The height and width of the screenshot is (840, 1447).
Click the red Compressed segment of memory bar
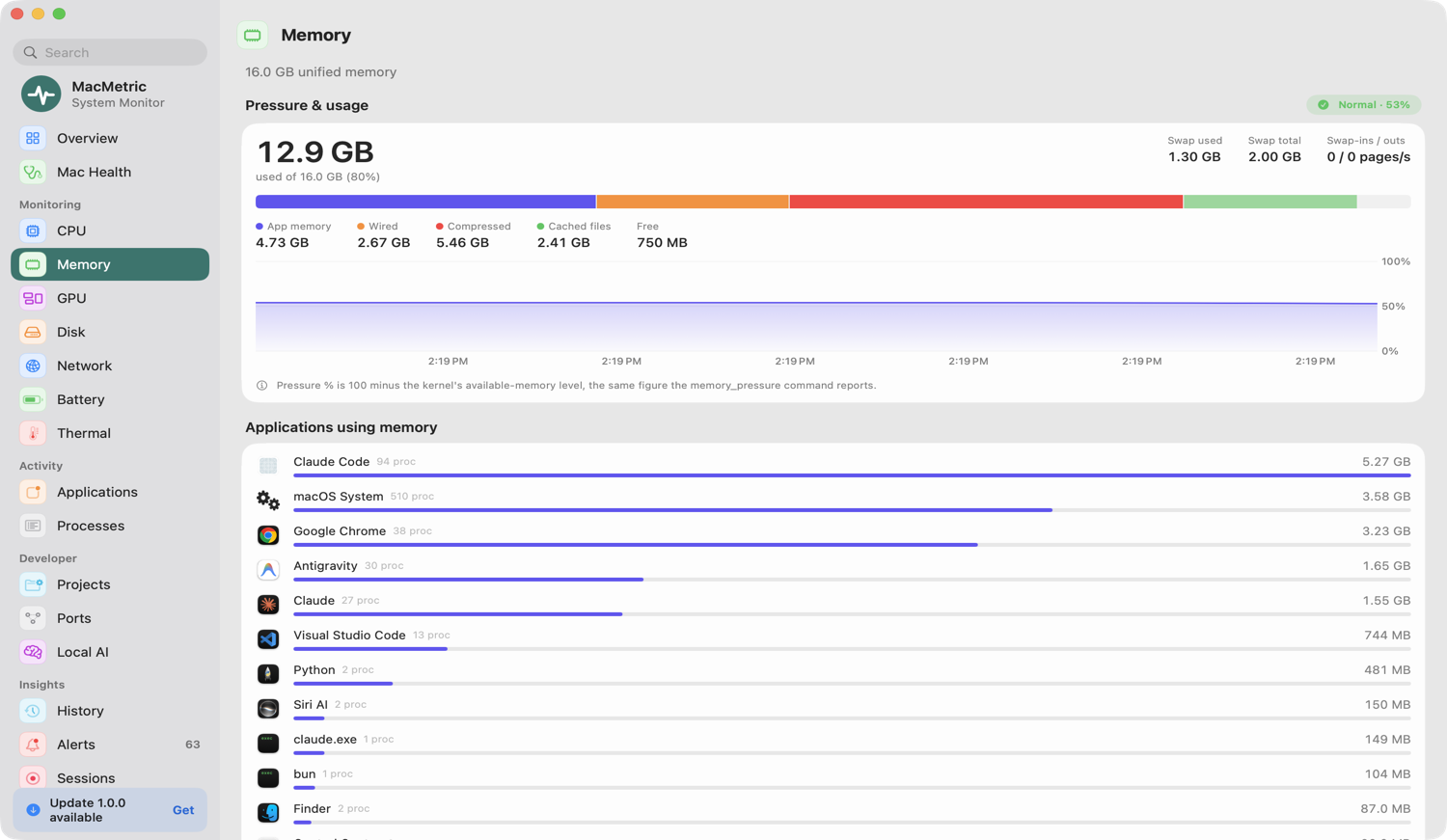[986, 202]
